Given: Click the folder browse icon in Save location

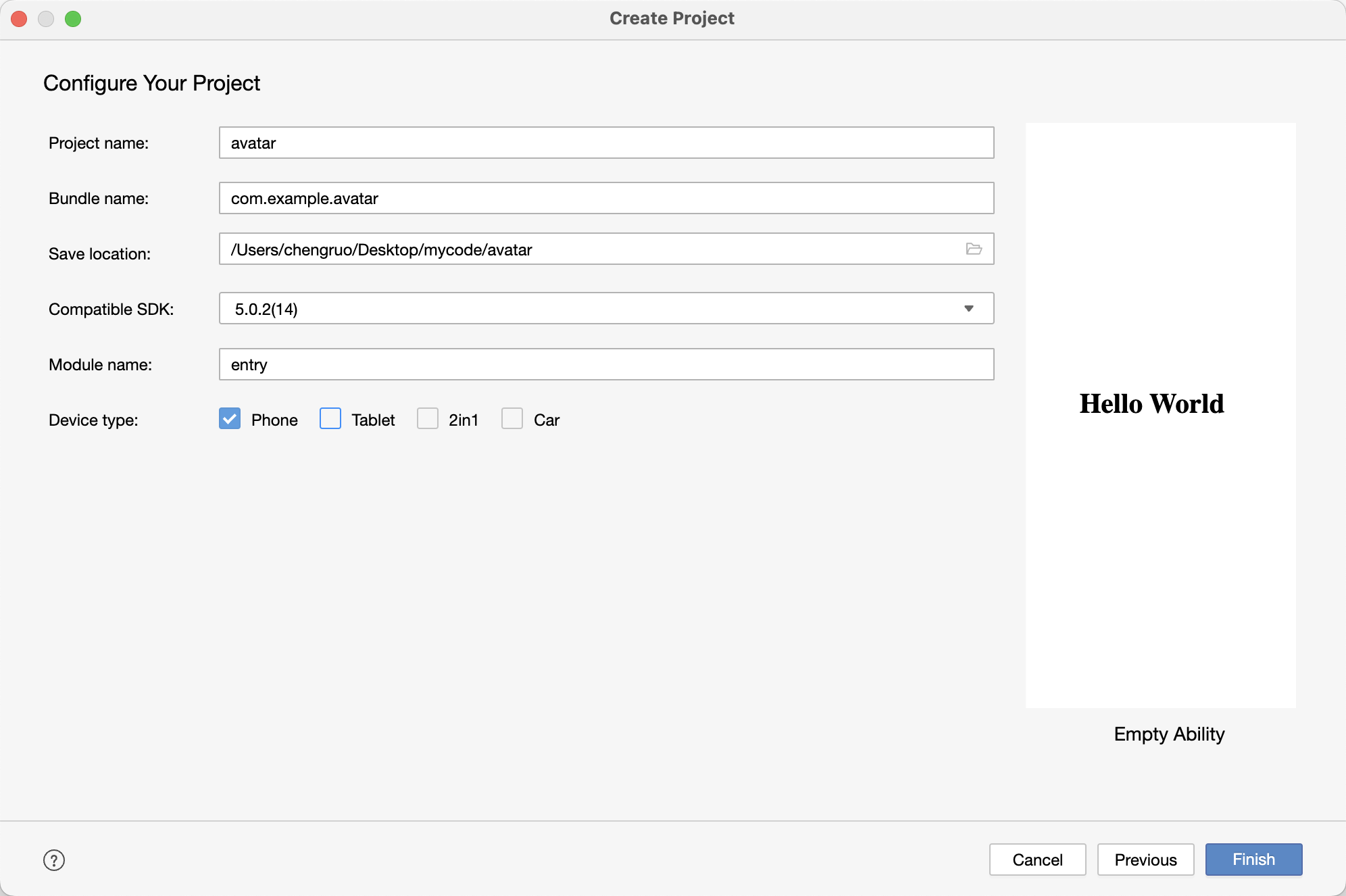Looking at the screenshot, I should [x=973, y=249].
